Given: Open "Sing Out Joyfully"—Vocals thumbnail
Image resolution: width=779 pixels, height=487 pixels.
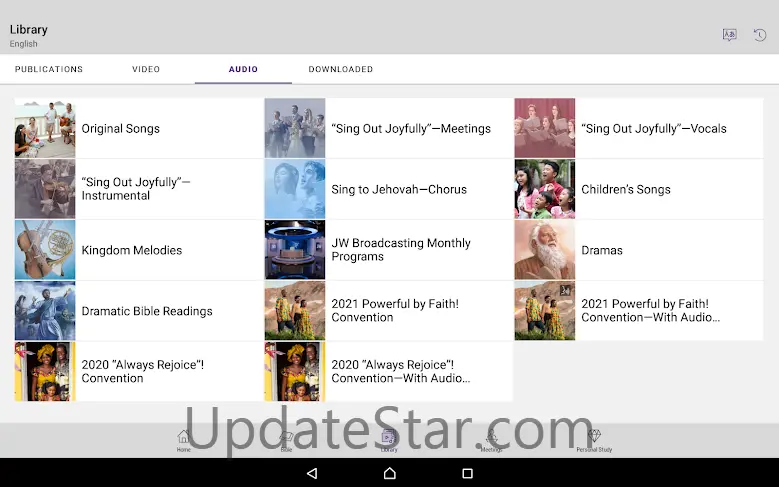Looking at the screenshot, I should click(545, 128).
